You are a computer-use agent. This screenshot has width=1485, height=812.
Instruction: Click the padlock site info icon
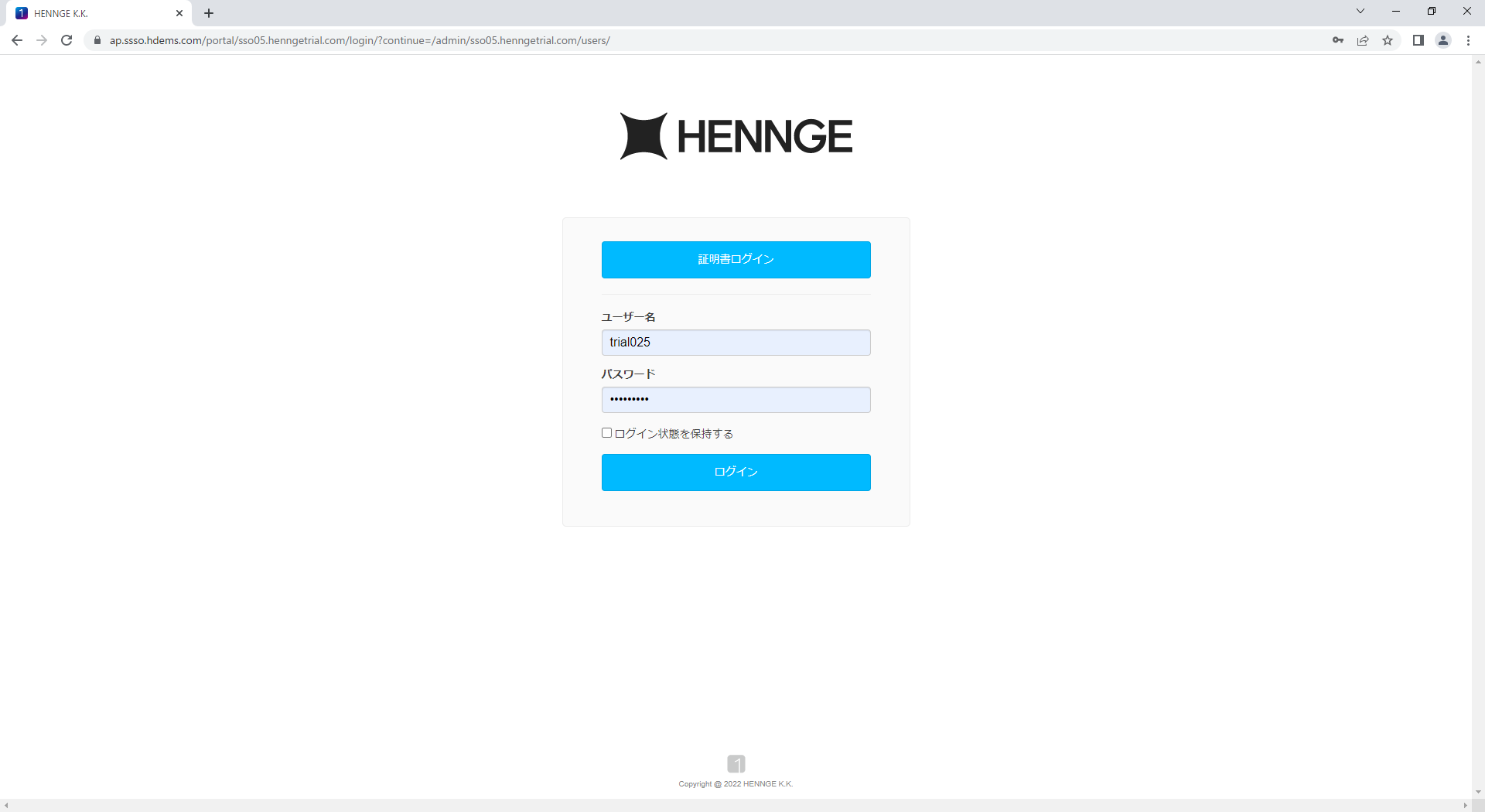pos(97,40)
